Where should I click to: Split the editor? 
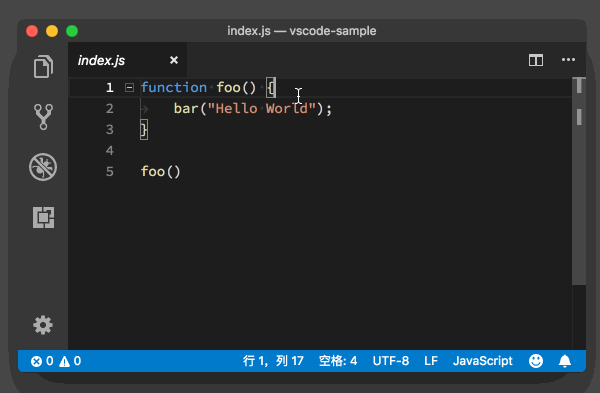point(536,60)
